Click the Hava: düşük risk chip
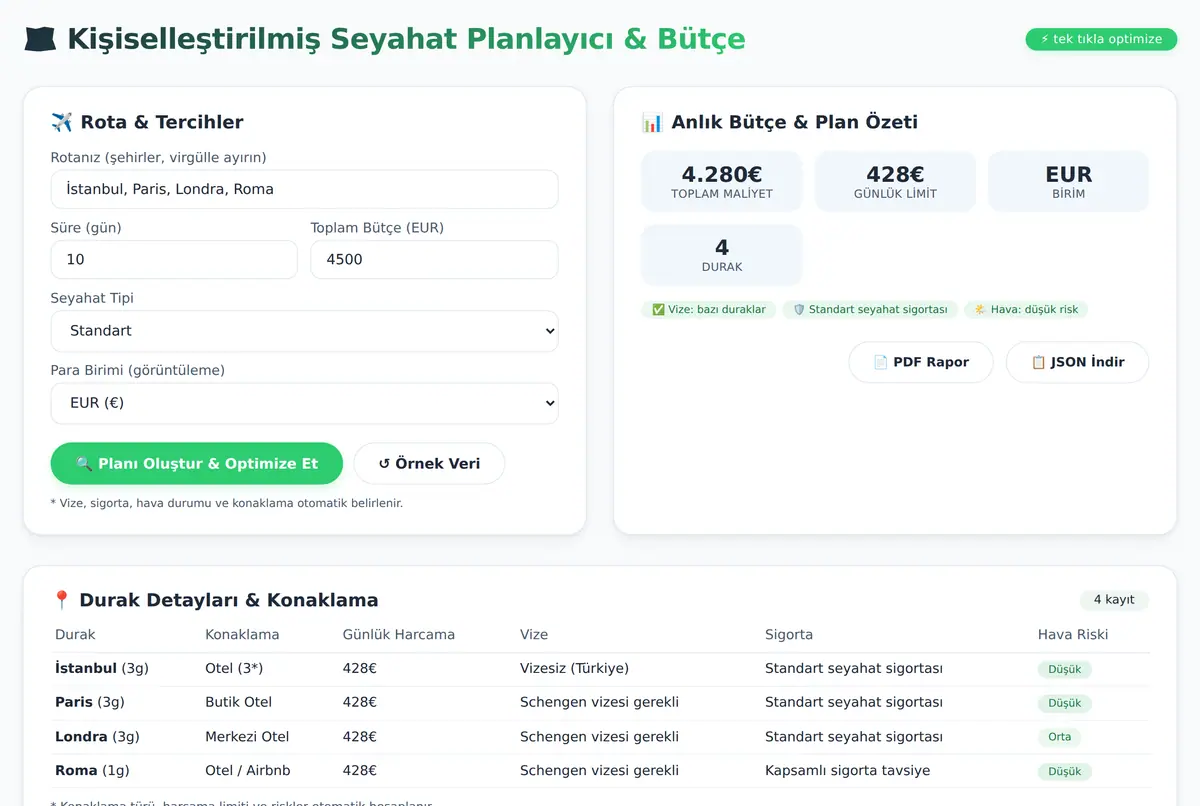 1026,310
